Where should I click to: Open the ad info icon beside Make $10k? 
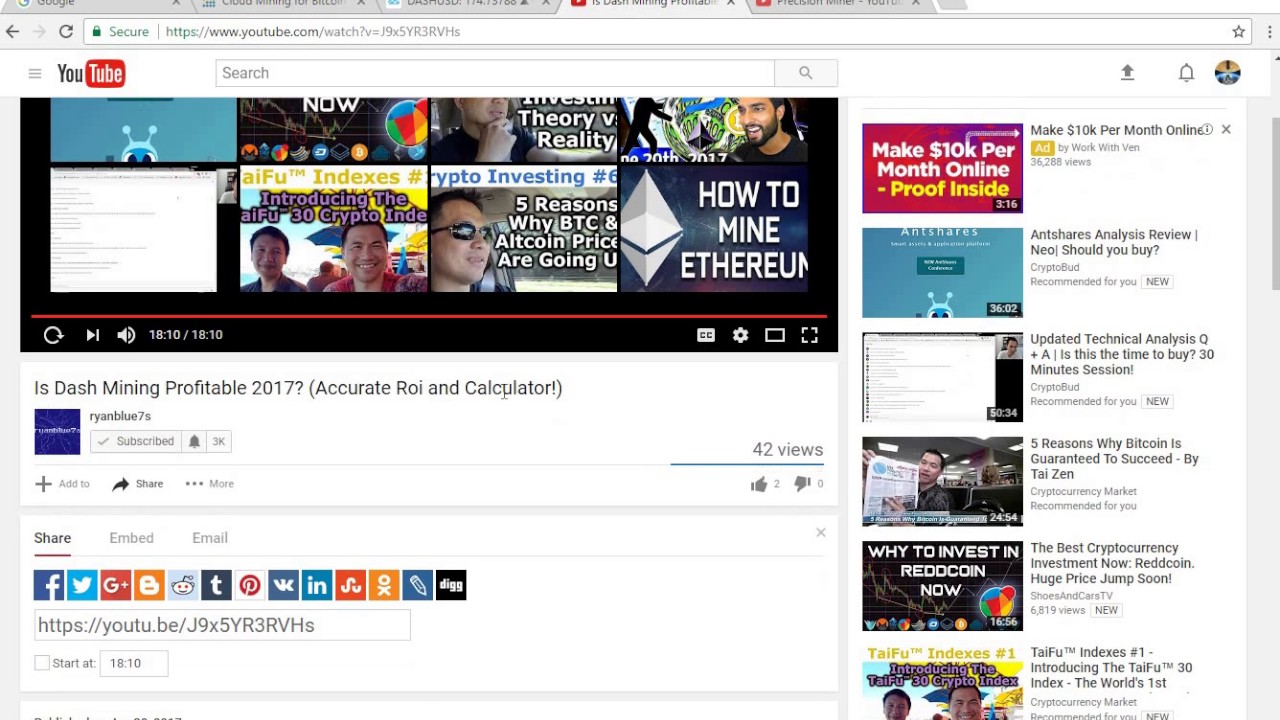pos(1207,130)
